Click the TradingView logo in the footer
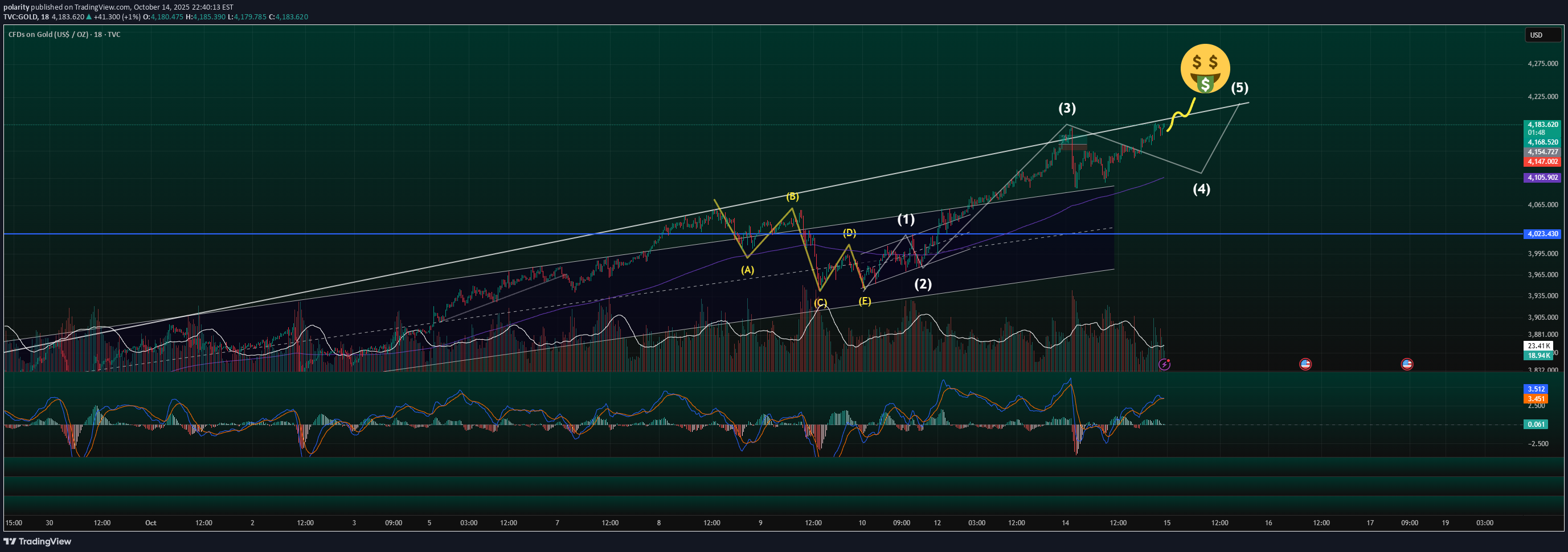This screenshot has width=1568, height=552. coord(38,541)
